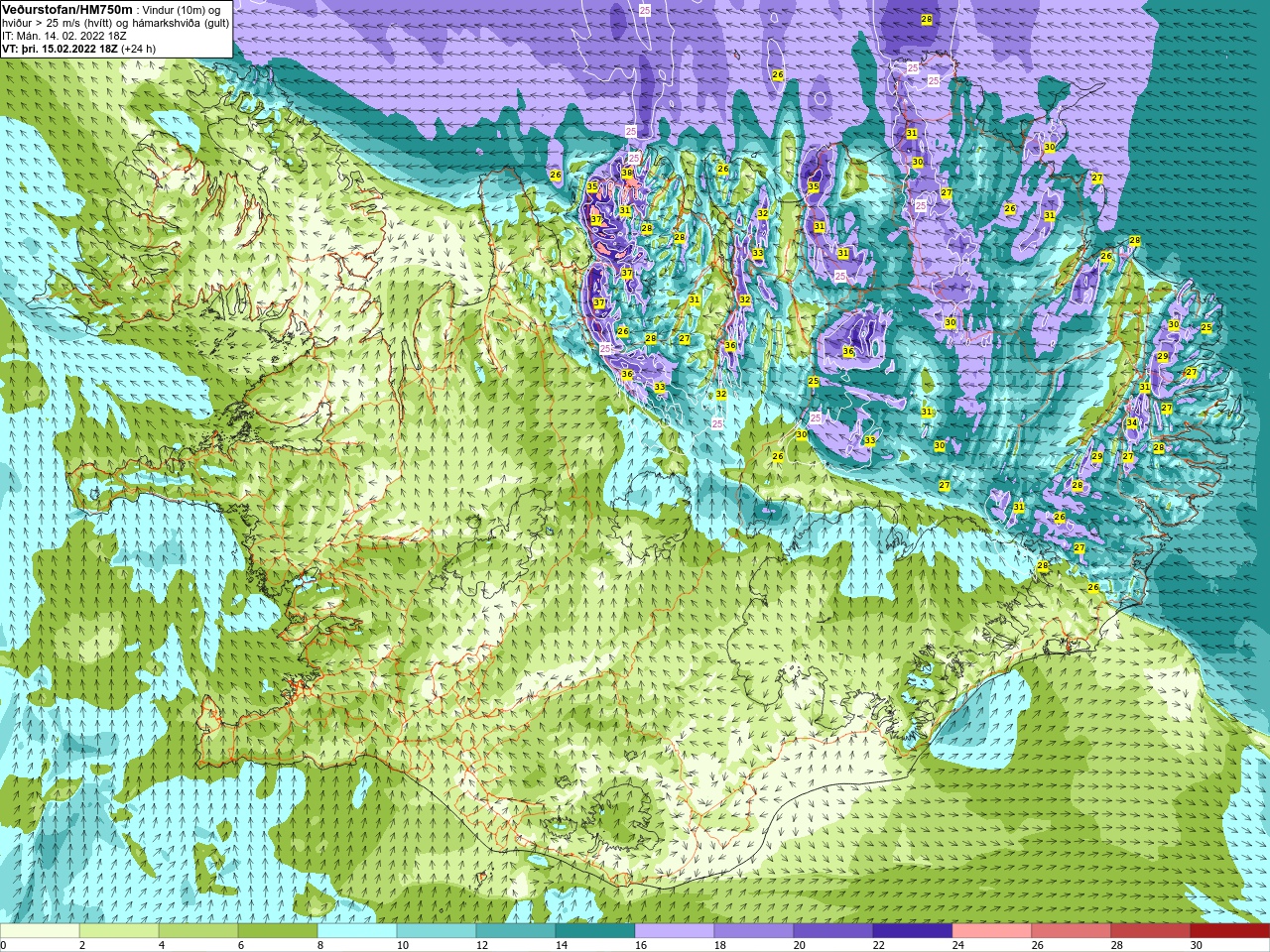Pick the 12–14 teal legend swatch
The height and width of the screenshot is (952, 1270).
tap(516, 931)
